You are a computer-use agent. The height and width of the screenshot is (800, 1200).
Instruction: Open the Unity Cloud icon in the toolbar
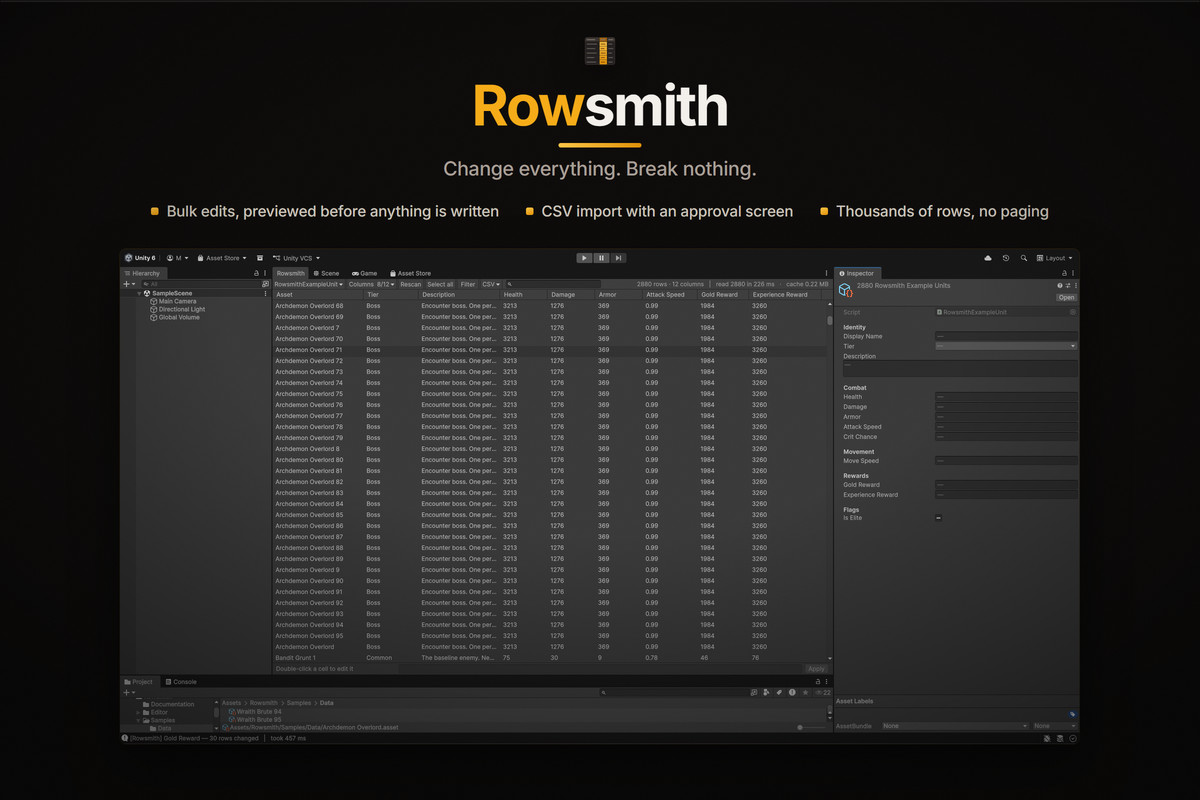tap(987, 258)
